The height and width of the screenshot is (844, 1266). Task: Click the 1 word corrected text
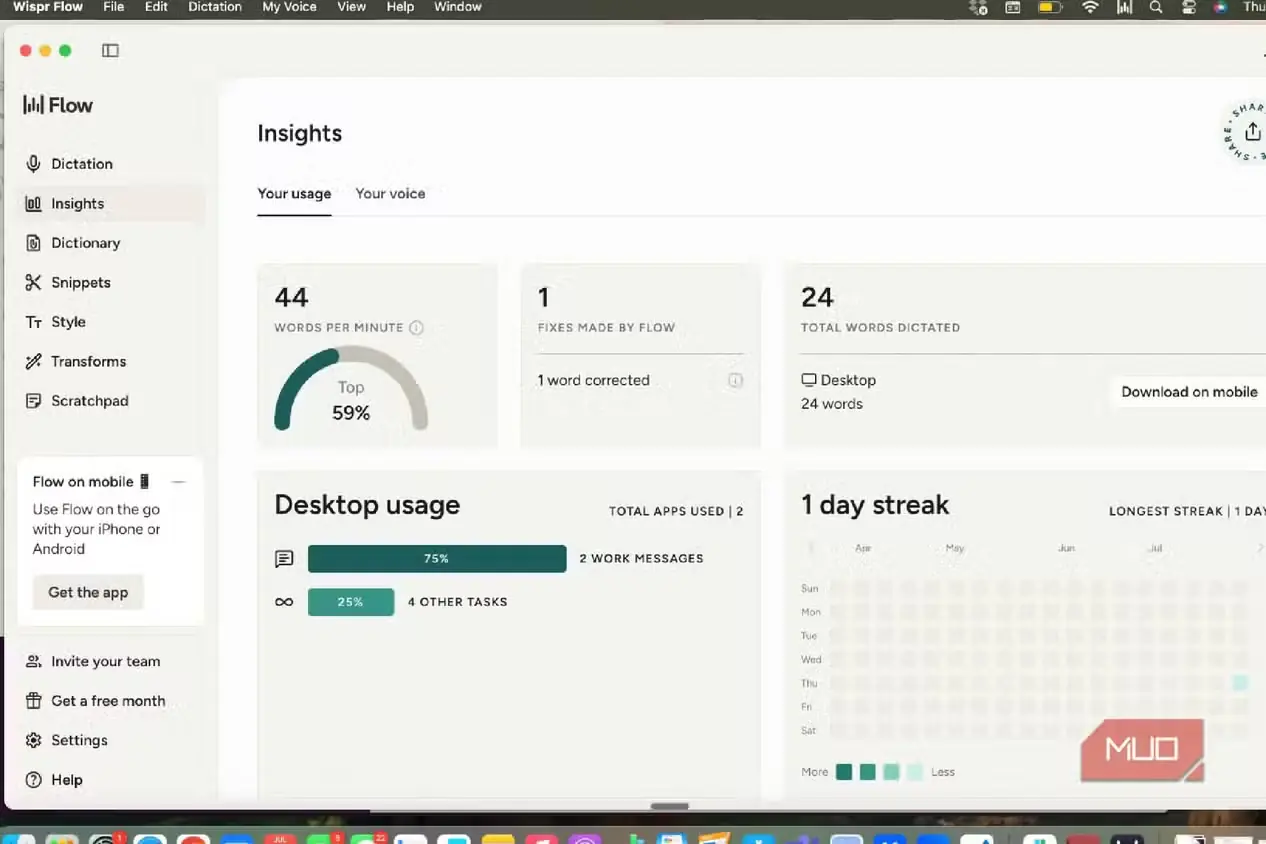[594, 380]
